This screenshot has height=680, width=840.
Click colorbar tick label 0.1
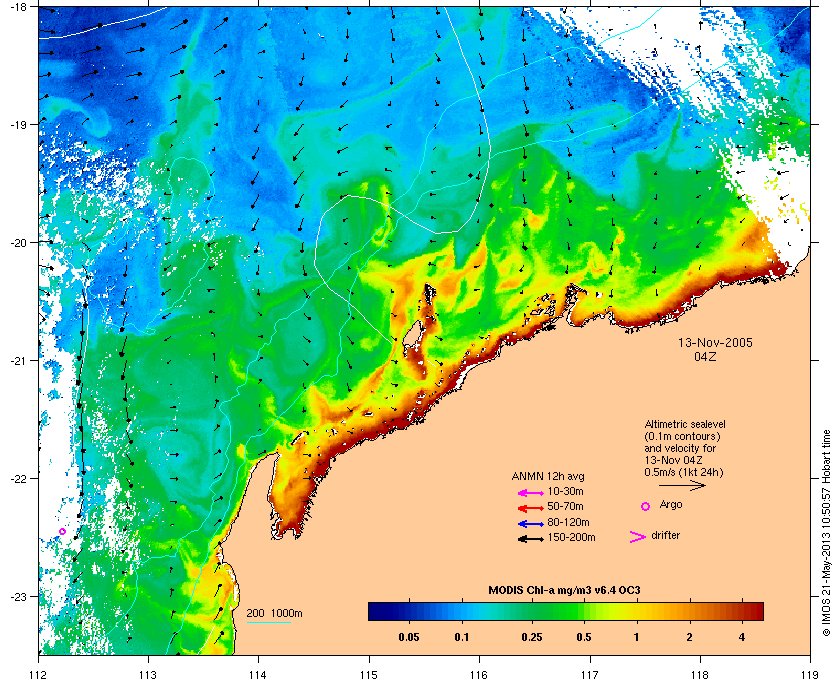462,637
